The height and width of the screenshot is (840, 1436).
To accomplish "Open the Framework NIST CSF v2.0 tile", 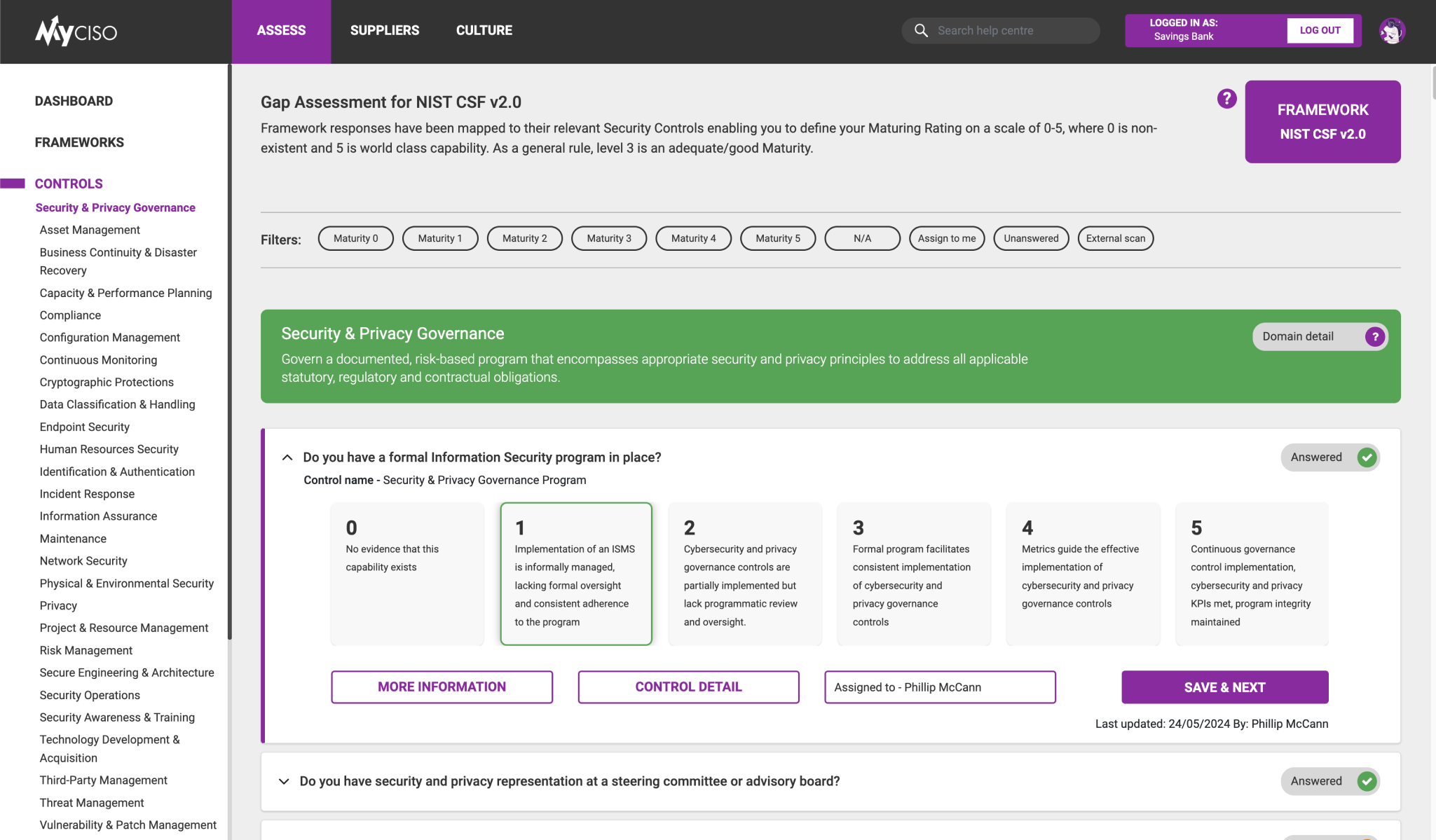I will [1322, 122].
